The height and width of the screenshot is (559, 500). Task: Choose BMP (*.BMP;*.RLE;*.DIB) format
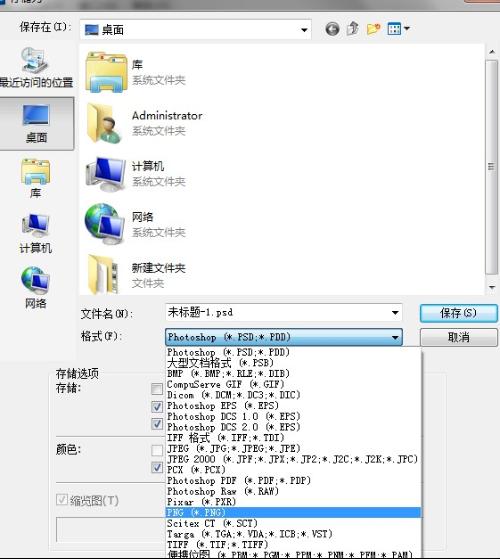pyautogui.click(x=293, y=374)
